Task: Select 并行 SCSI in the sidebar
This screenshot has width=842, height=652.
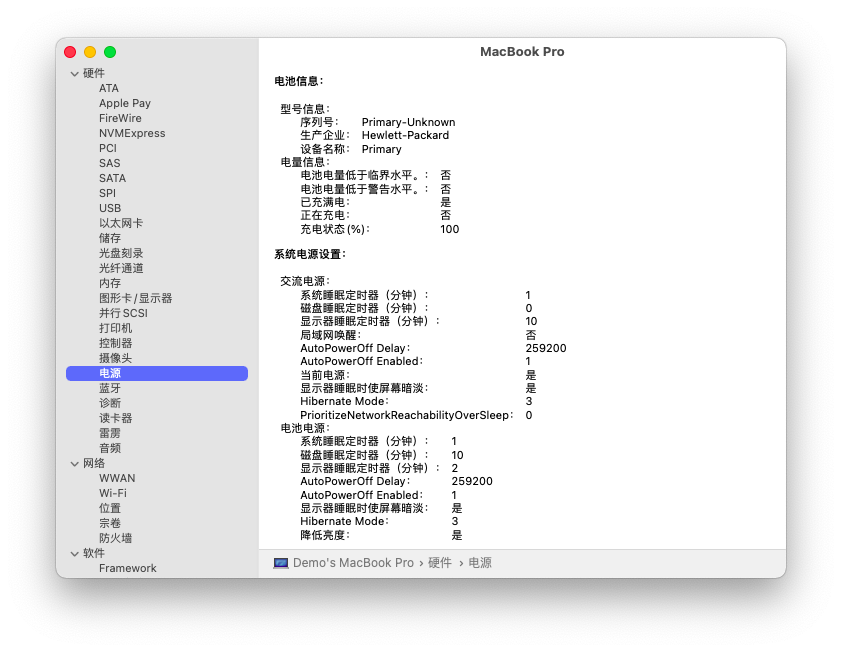Action: (123, 313)
